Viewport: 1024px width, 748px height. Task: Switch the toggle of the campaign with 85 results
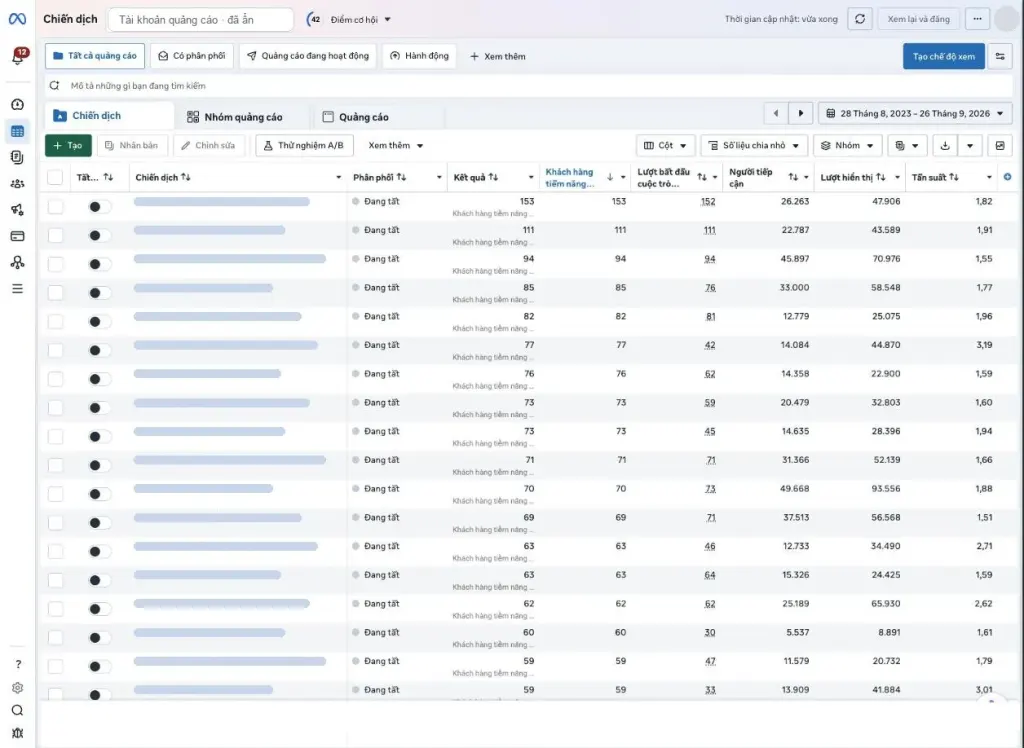tap(99, 293)
